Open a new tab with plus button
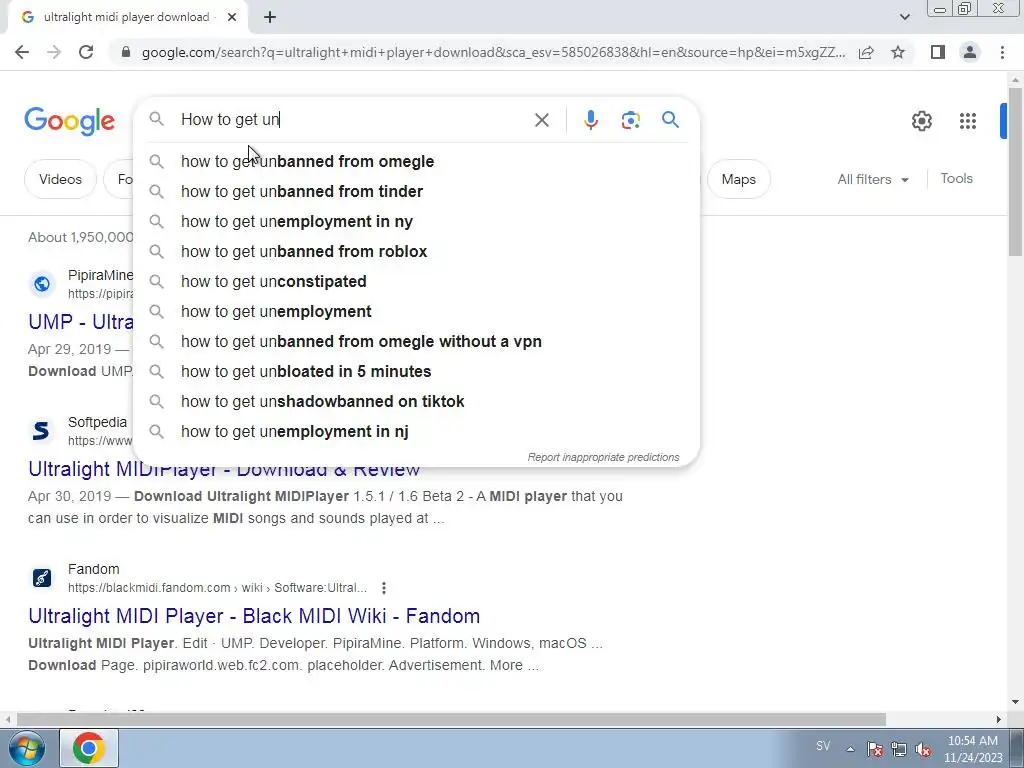The image size is (1024, 768). tap(270, 17)
